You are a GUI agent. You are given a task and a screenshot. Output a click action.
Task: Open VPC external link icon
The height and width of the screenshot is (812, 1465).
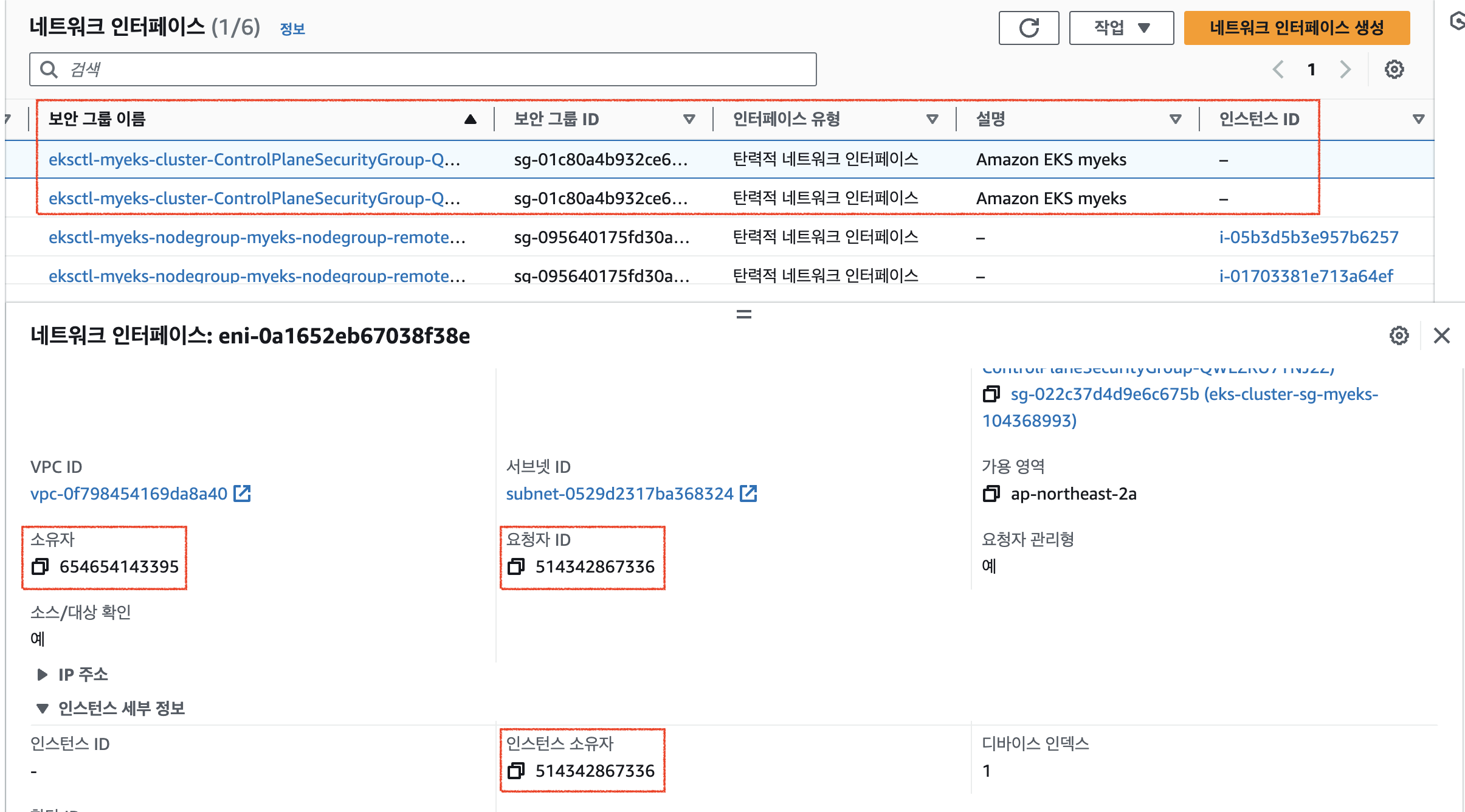tap(243, 494)
